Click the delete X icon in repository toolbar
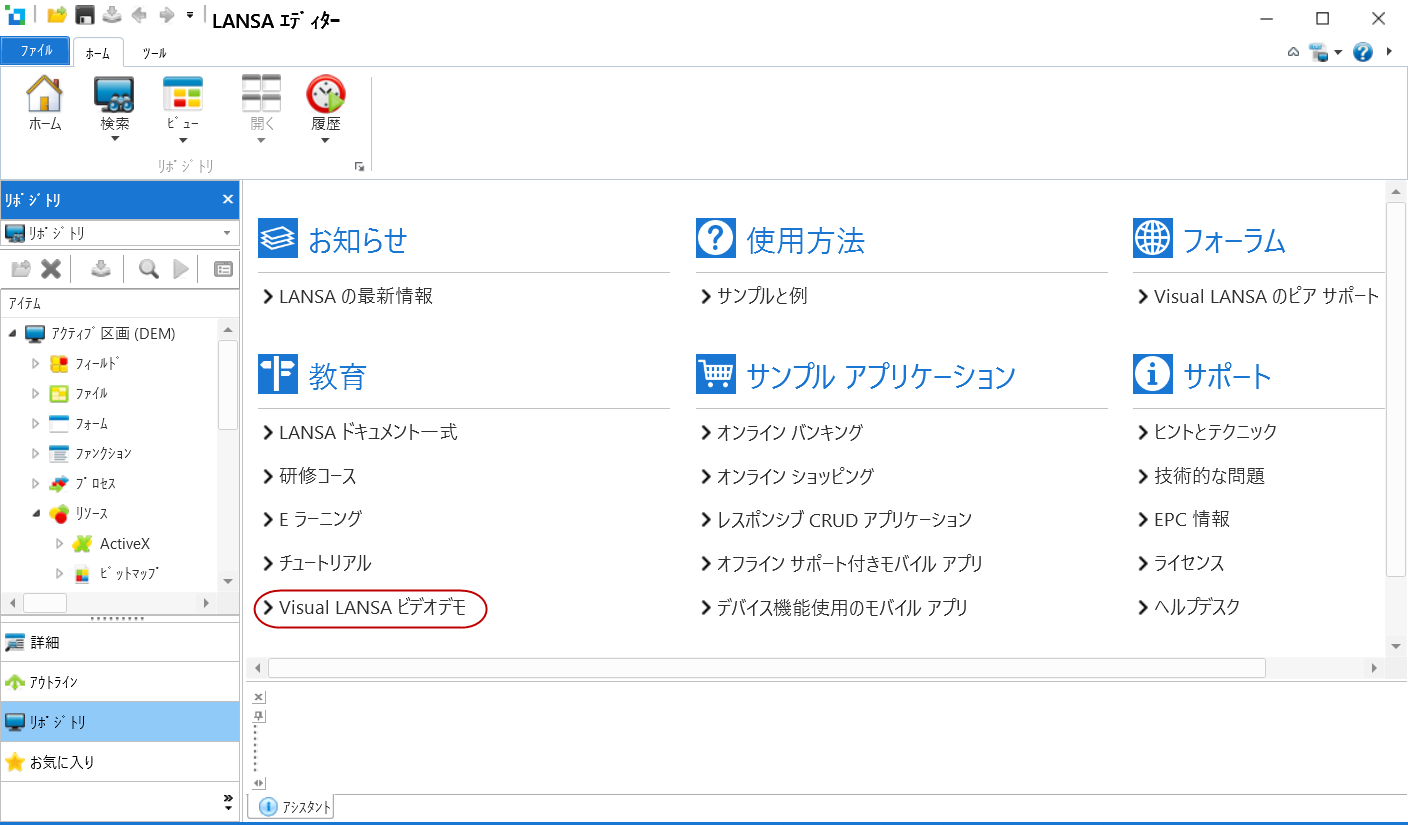The image size is (1408, 825). pos(51,269)
